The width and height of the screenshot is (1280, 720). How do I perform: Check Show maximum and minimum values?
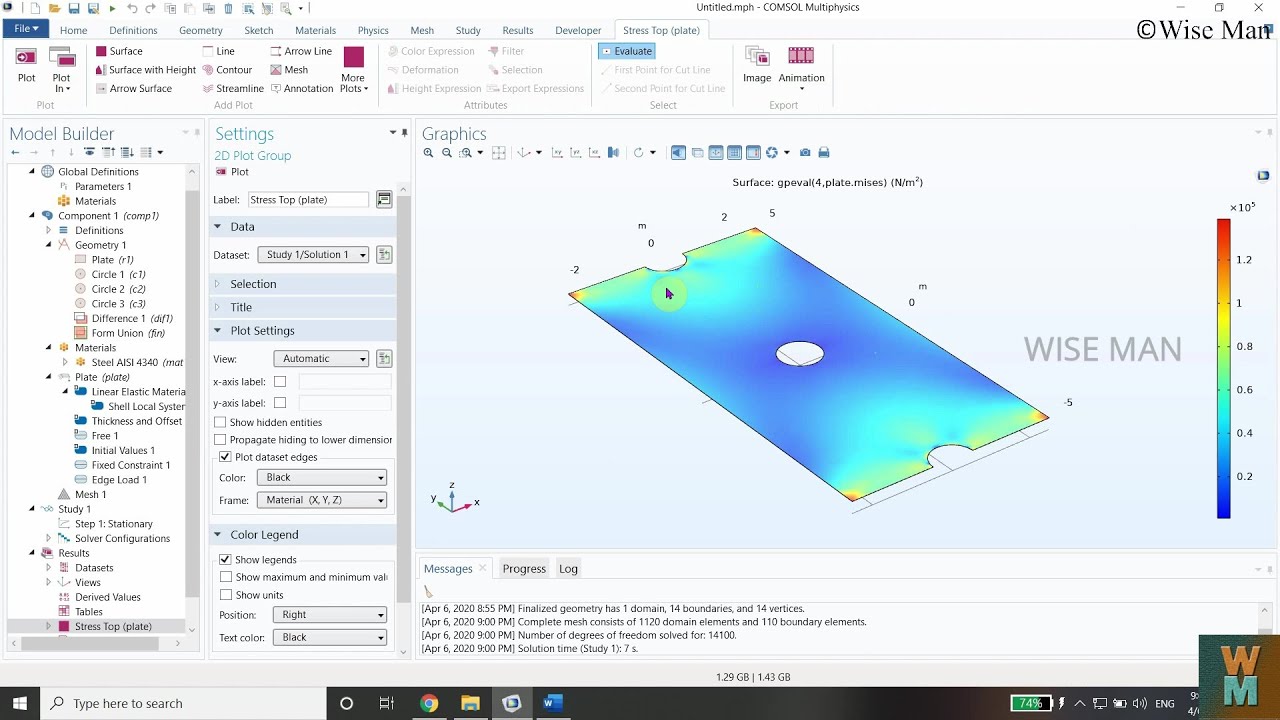point(225,577)
